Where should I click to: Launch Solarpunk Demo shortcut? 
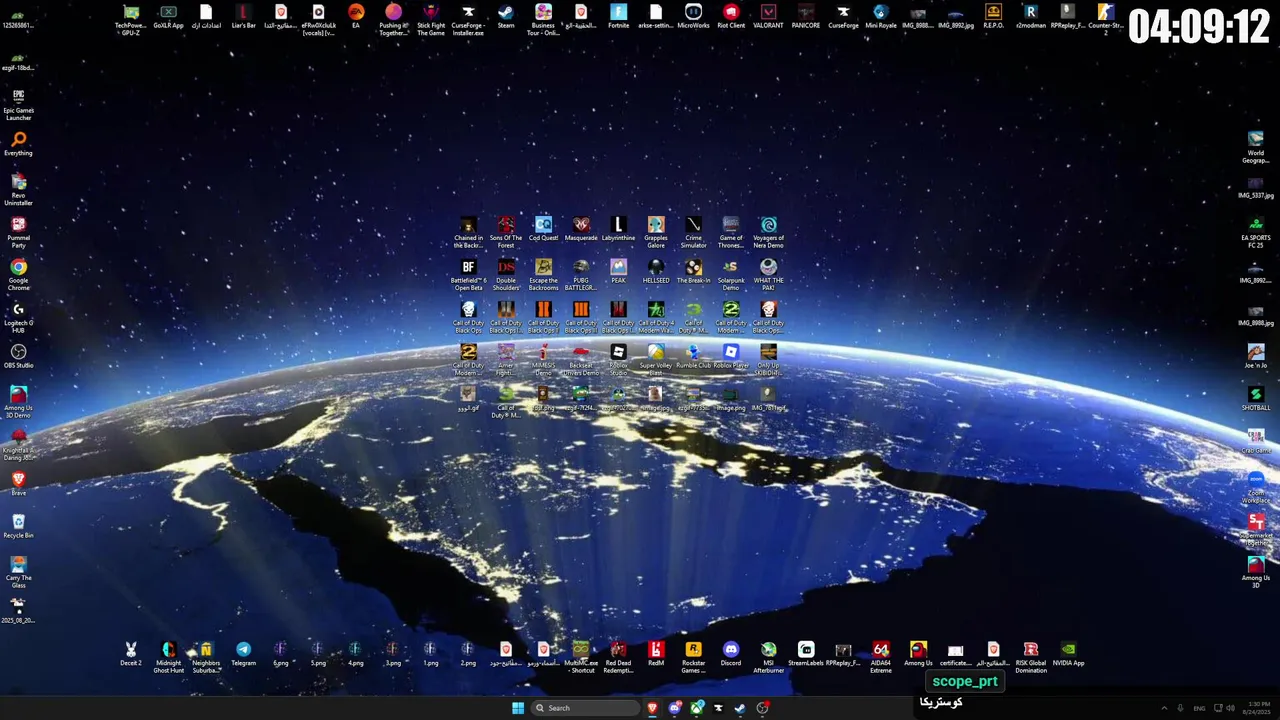tap(731, 275)
